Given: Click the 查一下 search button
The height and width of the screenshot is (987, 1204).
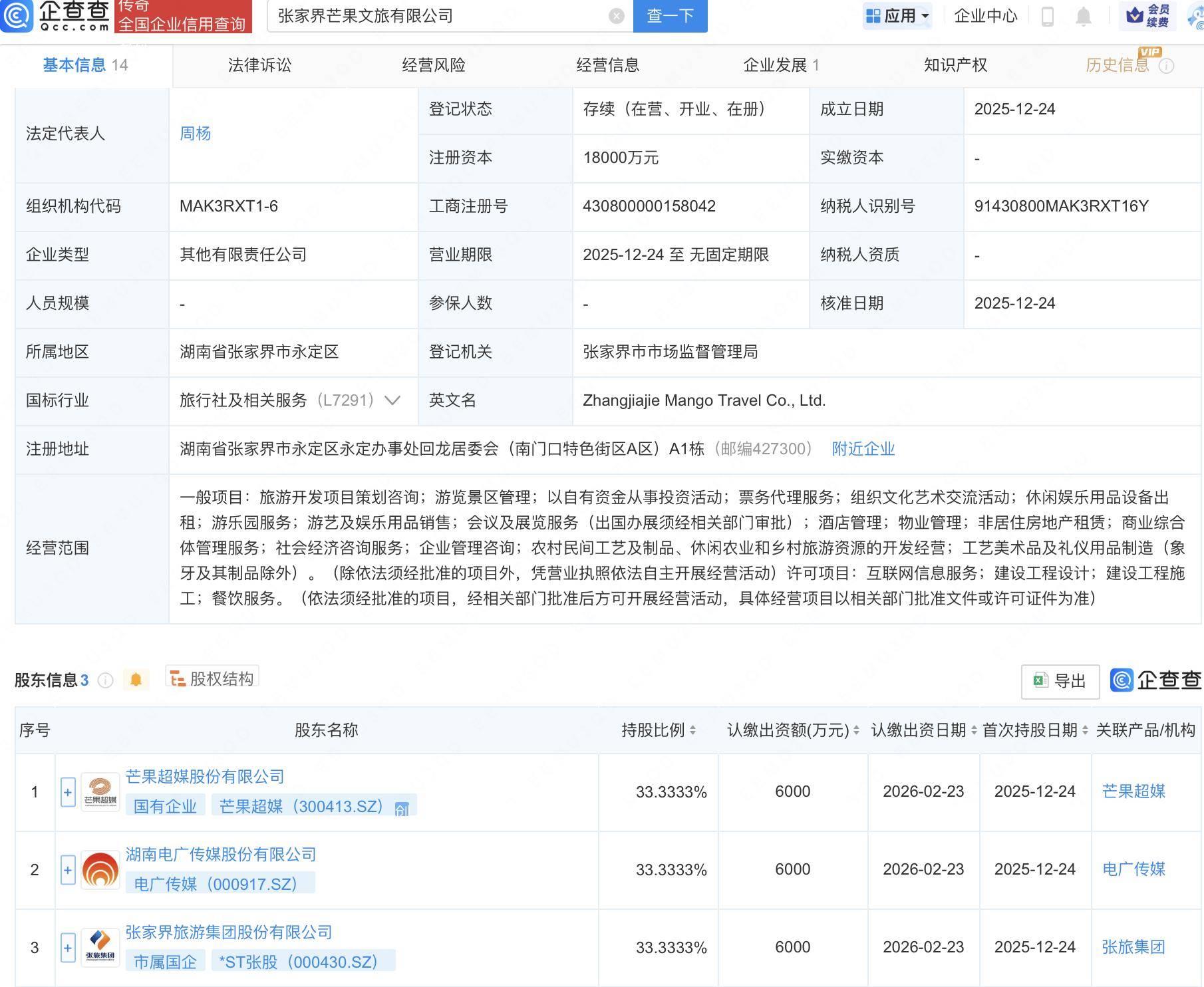Looking at the screenshot, I should click(x=670, y=17).
